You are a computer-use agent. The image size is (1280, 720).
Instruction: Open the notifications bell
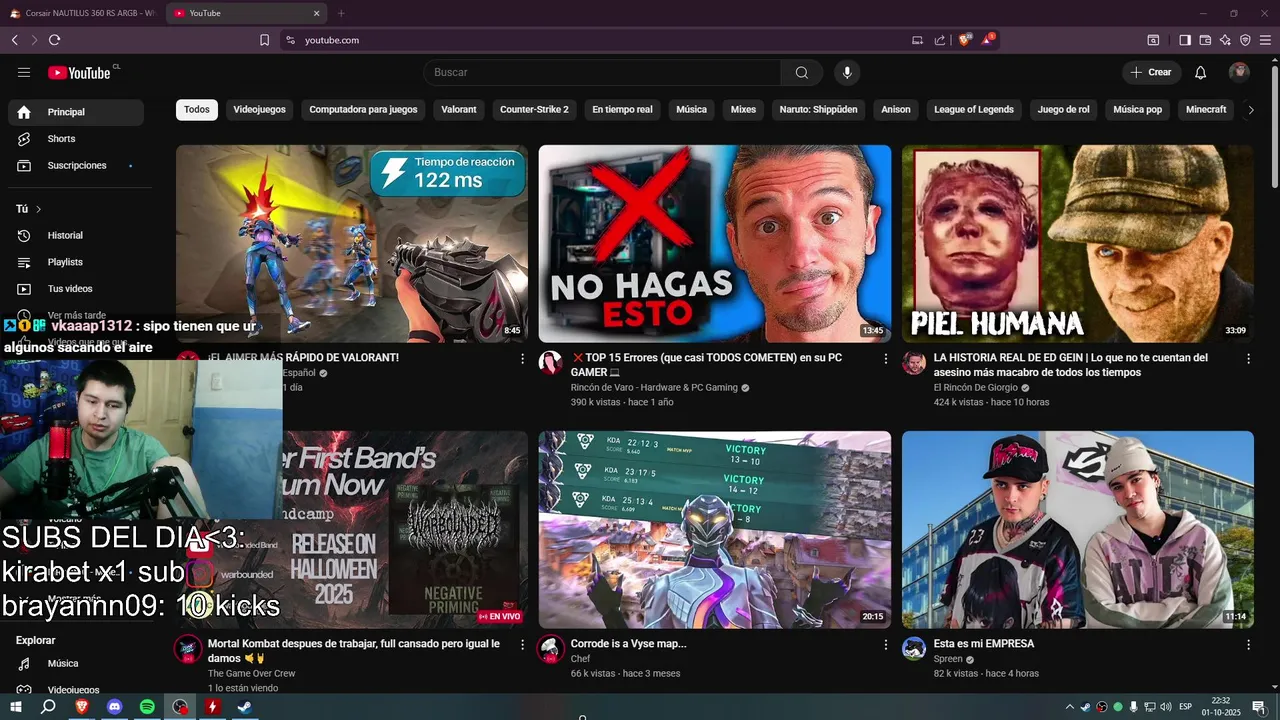click(1201, 72)
